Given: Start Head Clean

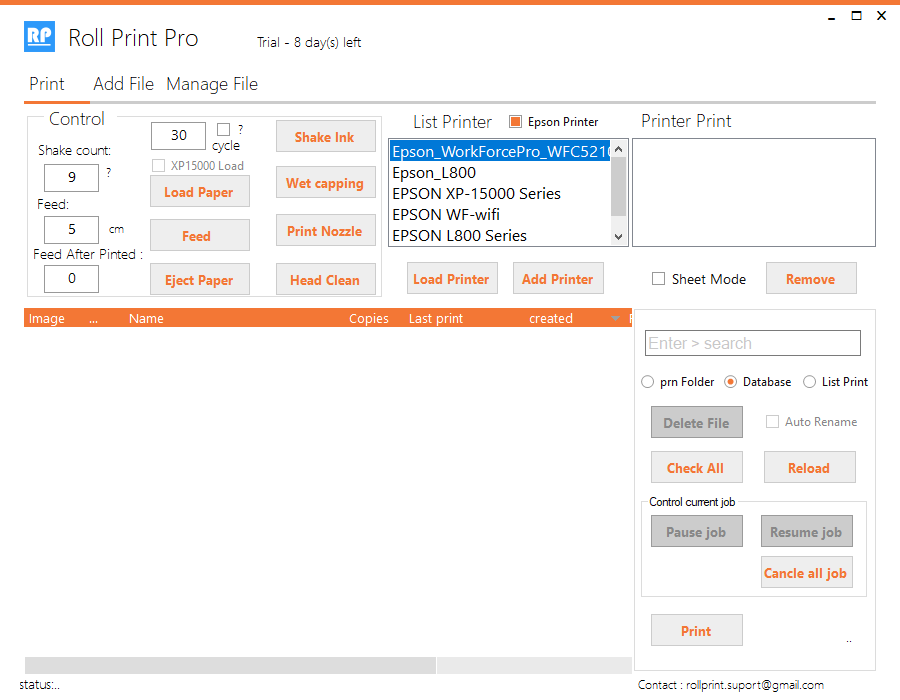Looking at the screenshot, I should tap(325, 280).
